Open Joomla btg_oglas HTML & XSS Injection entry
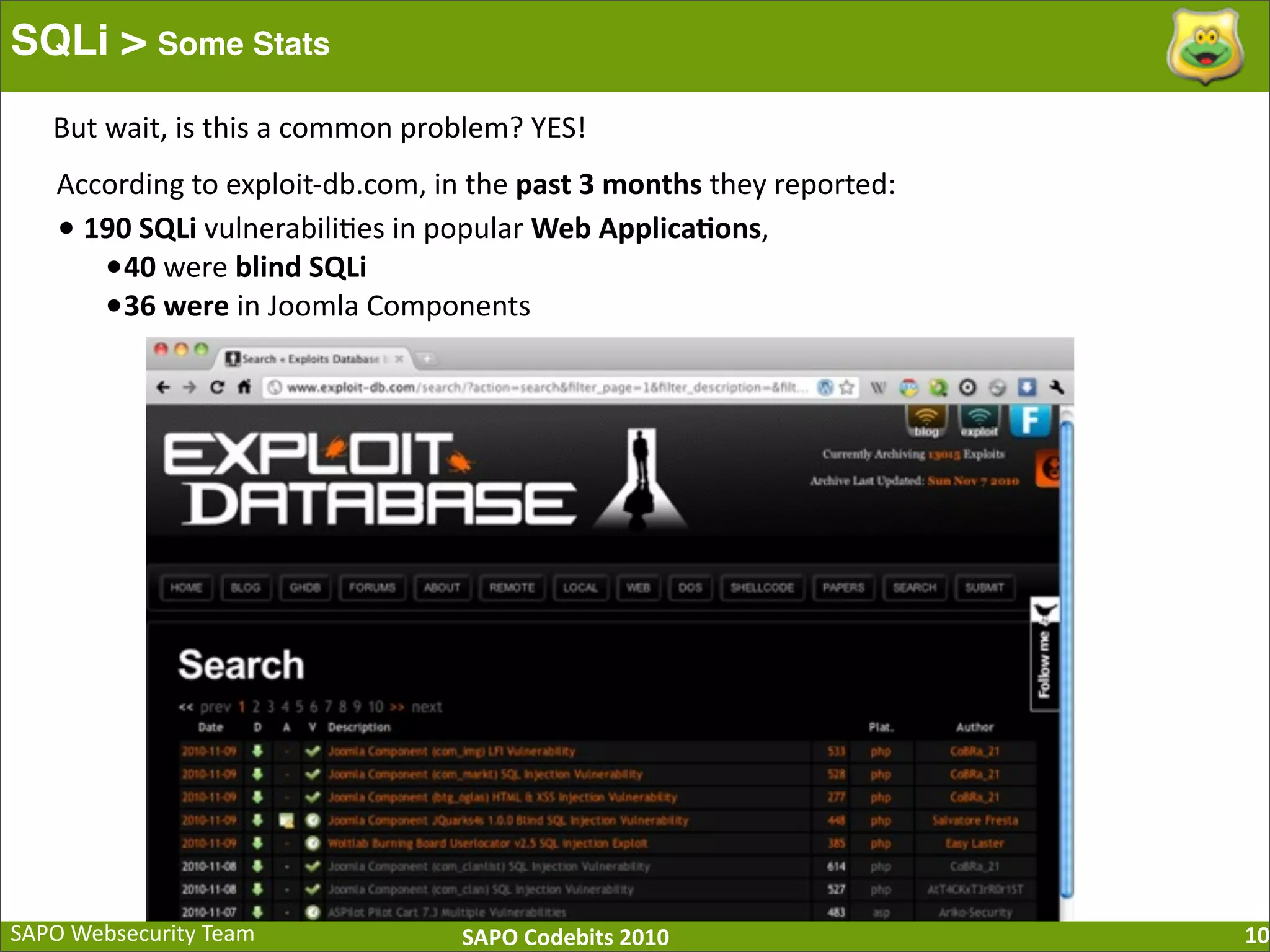The image size is (1270, 952). coord(502,797)
